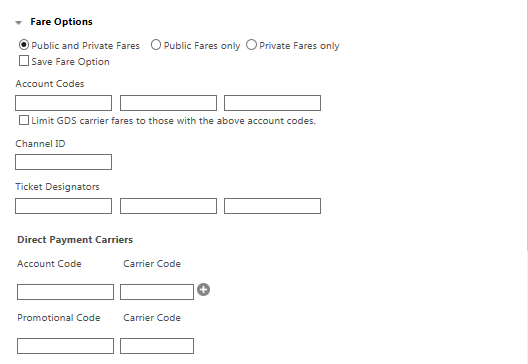The image size is (528, 364).
Task: Collapse the Fare Options disclosure triangle
Action: click(x=19, y=23)
